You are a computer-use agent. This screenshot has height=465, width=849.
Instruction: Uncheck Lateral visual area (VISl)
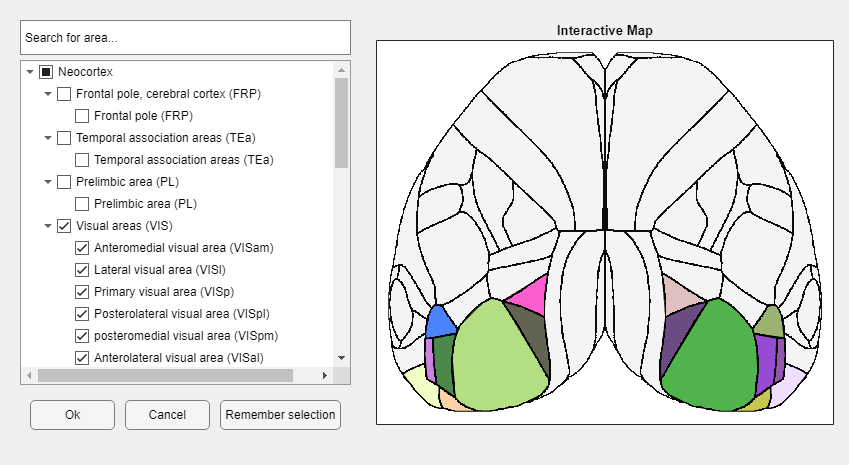(x=82, y=270)
